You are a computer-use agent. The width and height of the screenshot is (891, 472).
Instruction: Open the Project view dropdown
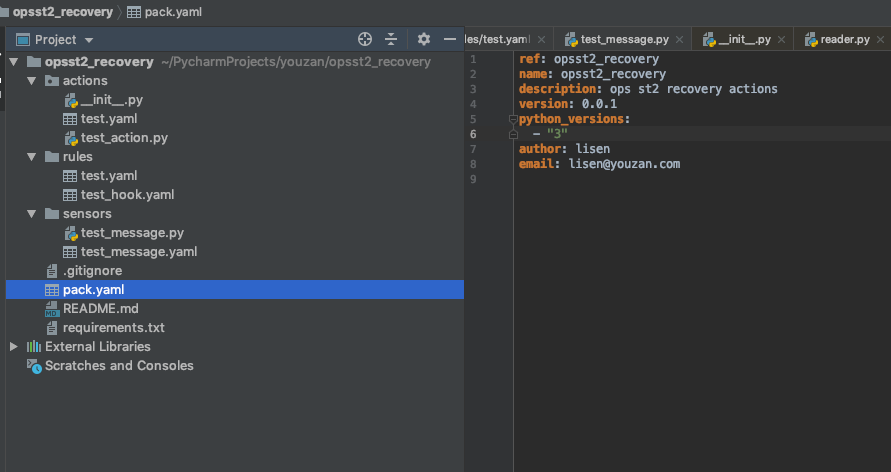(x=89, y=40)
